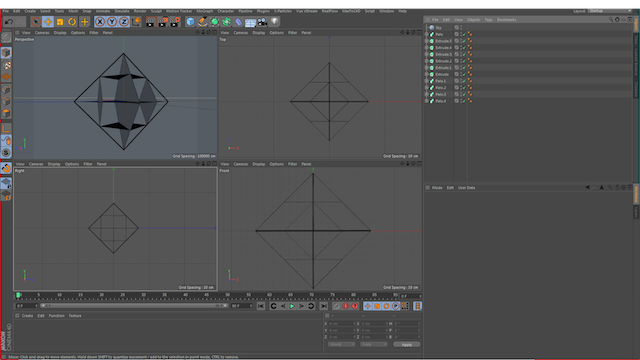This screenshot has height=360, width=640.
Task: Open User Data in Attribute Manager
Action: click(467, 188)
